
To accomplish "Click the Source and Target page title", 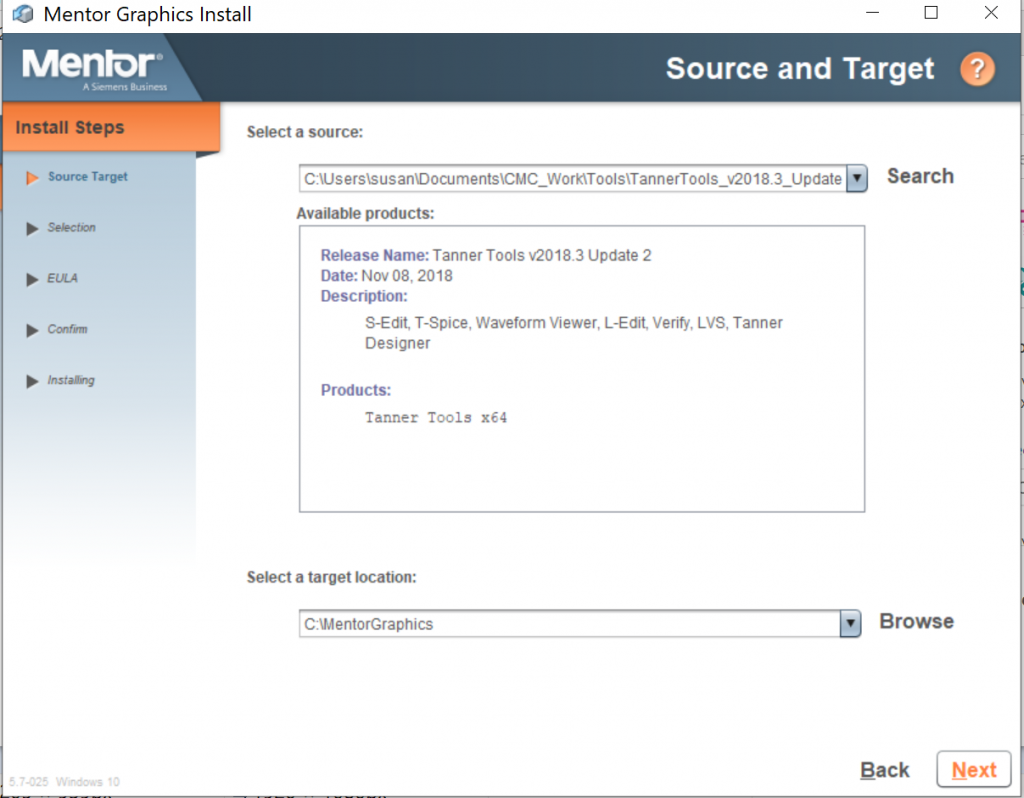I will pos(799,69).
